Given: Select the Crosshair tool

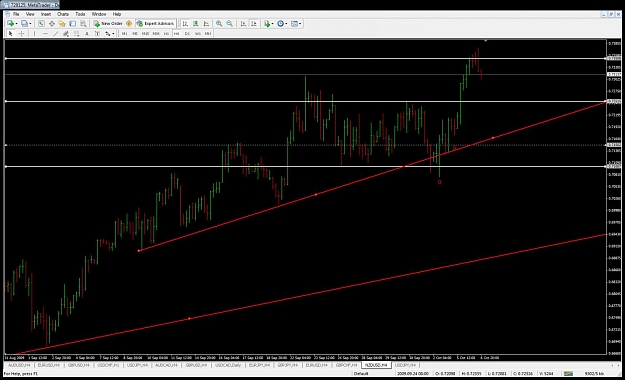Looking at the screenshot, I should pos(22,33).
